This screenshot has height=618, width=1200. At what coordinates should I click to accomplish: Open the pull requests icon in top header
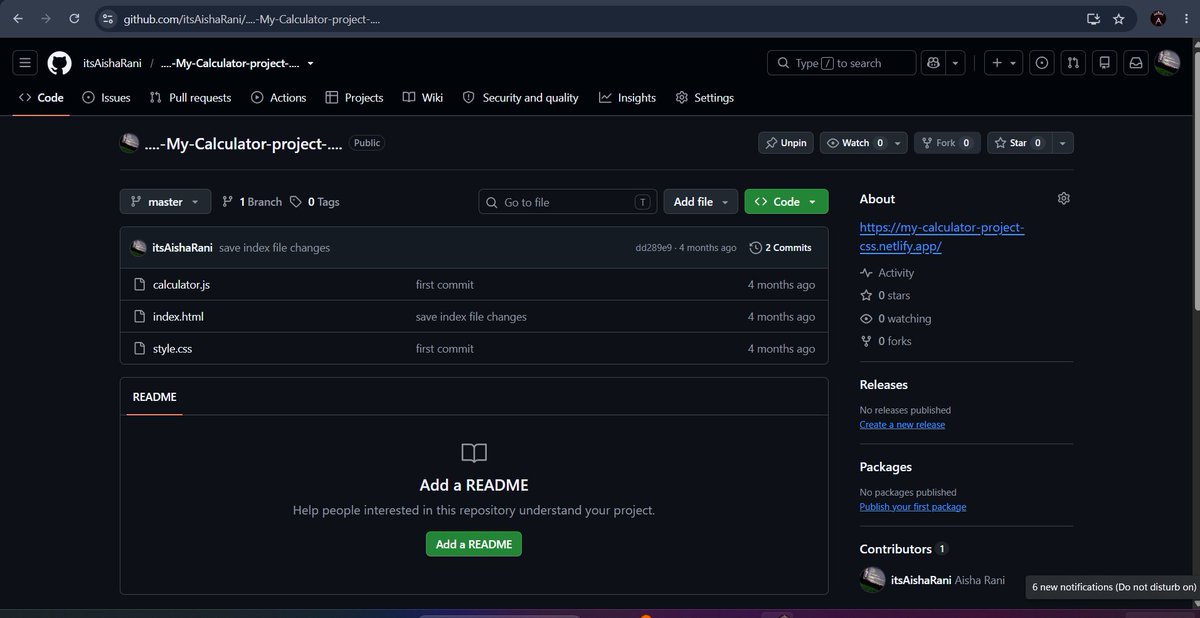point(1073,63)
